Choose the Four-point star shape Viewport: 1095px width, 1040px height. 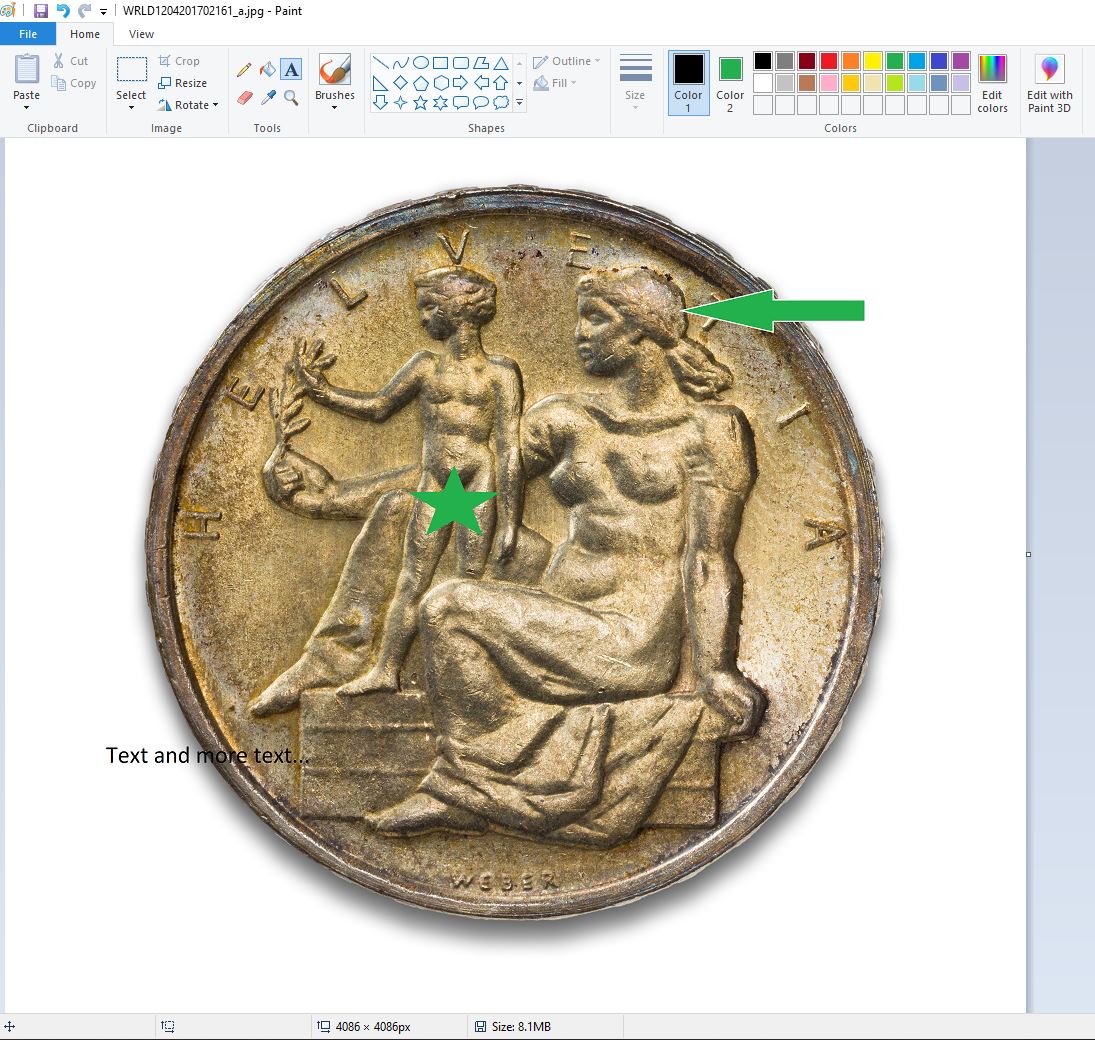[x=400, y=103]
